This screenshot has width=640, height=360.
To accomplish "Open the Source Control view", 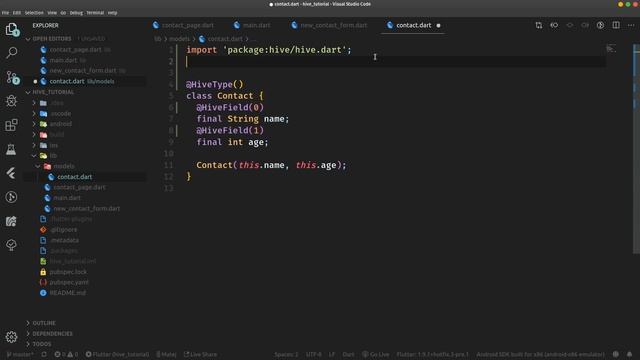I will pos(11,77).
